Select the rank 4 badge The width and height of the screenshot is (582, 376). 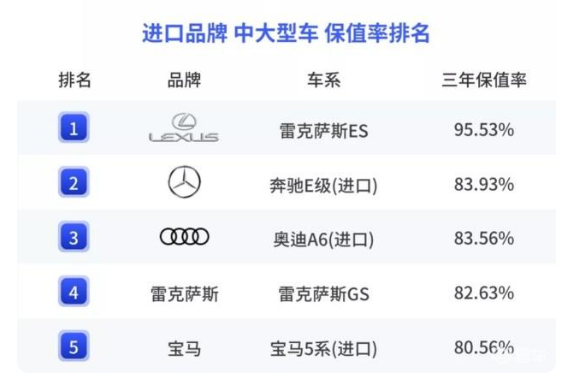click(x=73, y=291)
